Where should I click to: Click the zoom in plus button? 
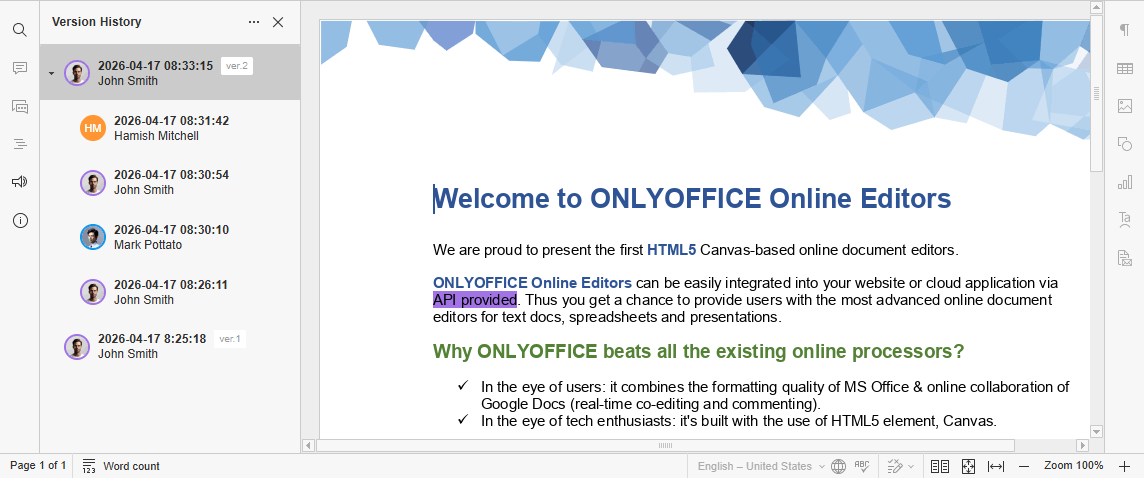point(1124,466)
